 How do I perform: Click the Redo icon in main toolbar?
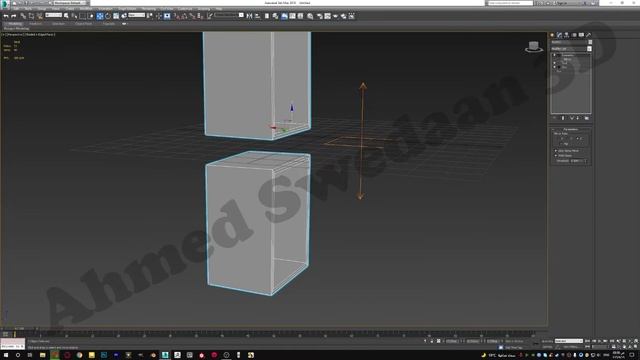14,16
